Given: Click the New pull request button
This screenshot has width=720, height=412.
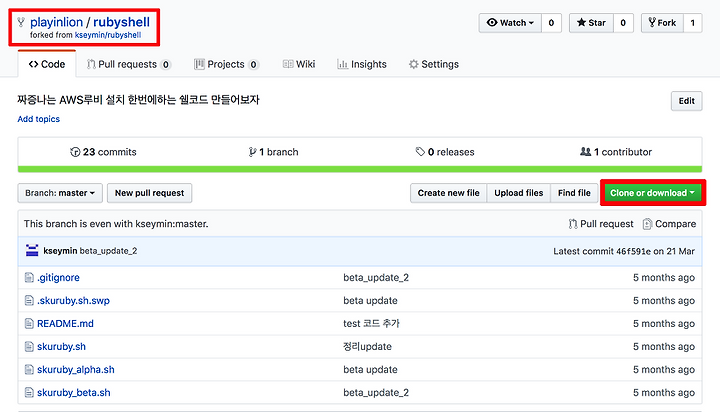Looking at the screenshot, I should 150,193.
